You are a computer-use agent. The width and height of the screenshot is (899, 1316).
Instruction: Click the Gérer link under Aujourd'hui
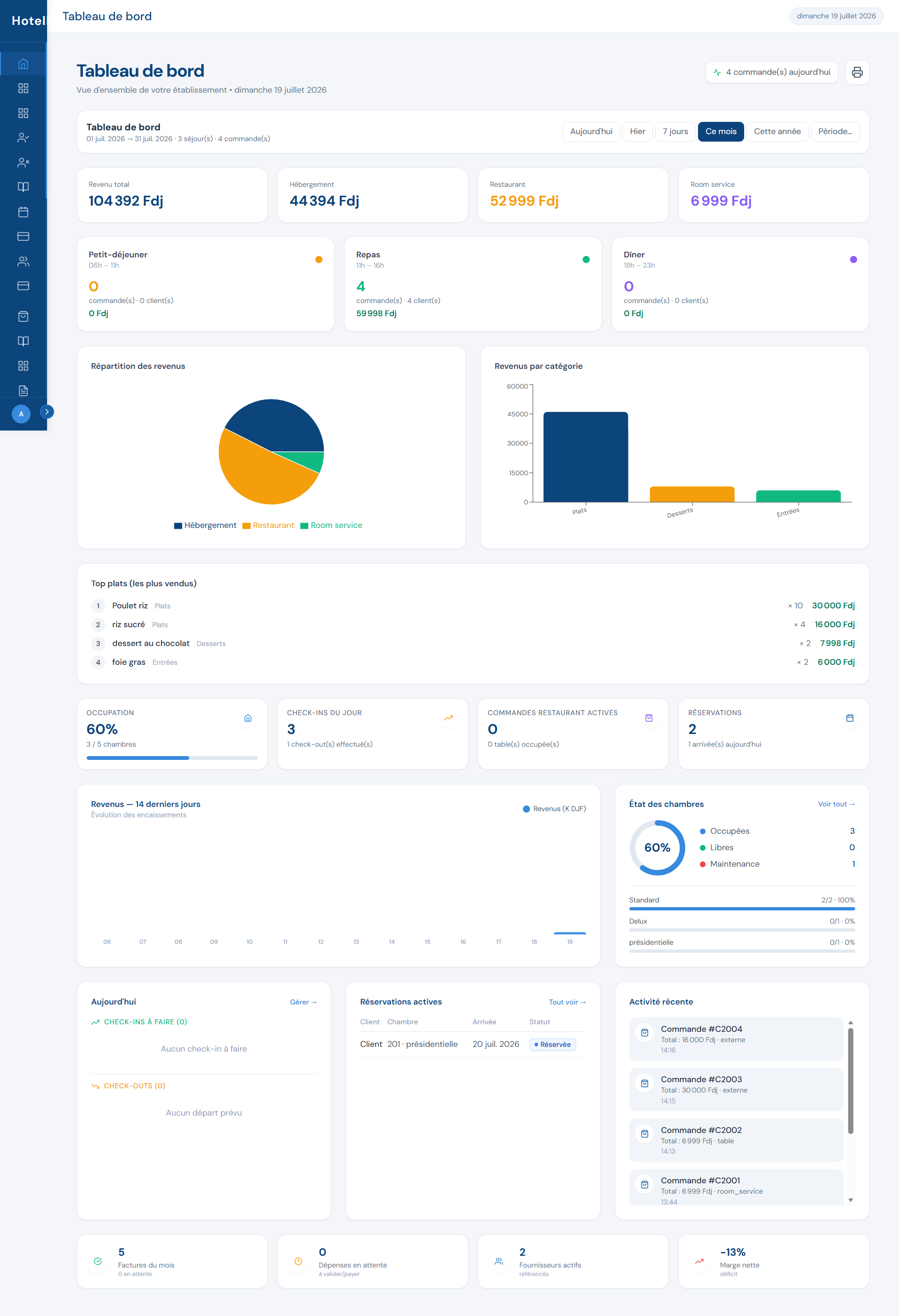click(303, 1002)
